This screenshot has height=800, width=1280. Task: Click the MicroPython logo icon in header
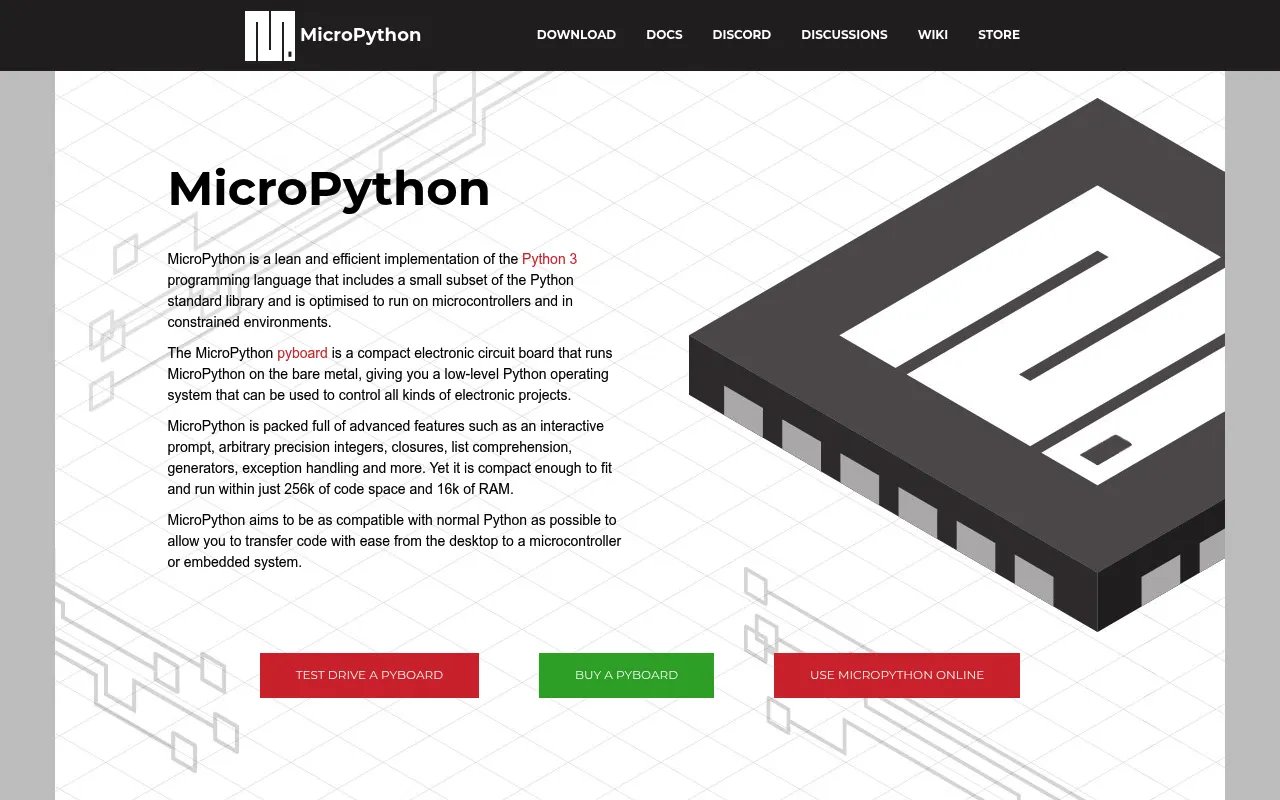click(x=270, y=36)
